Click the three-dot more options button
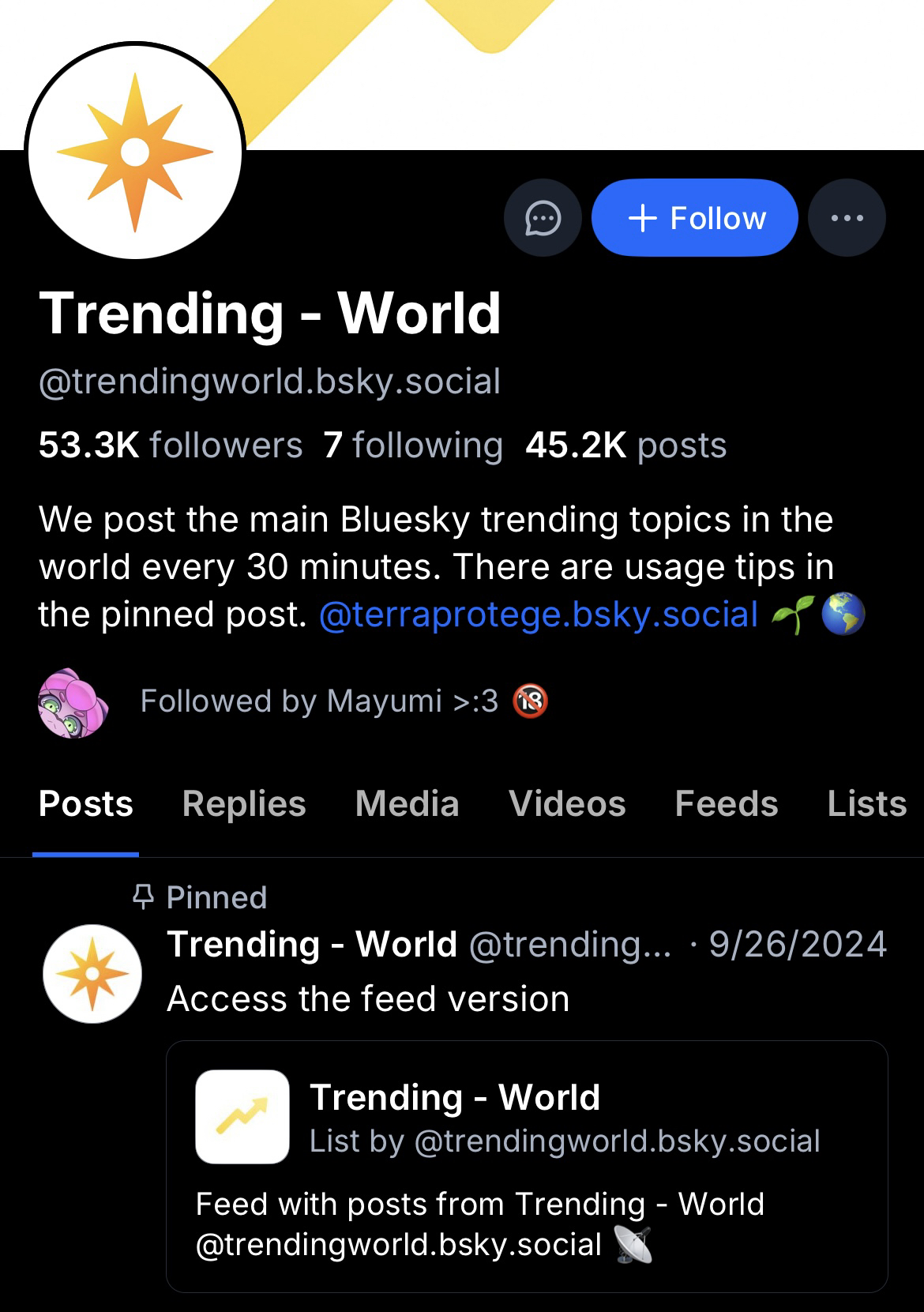 coord(847,218)
